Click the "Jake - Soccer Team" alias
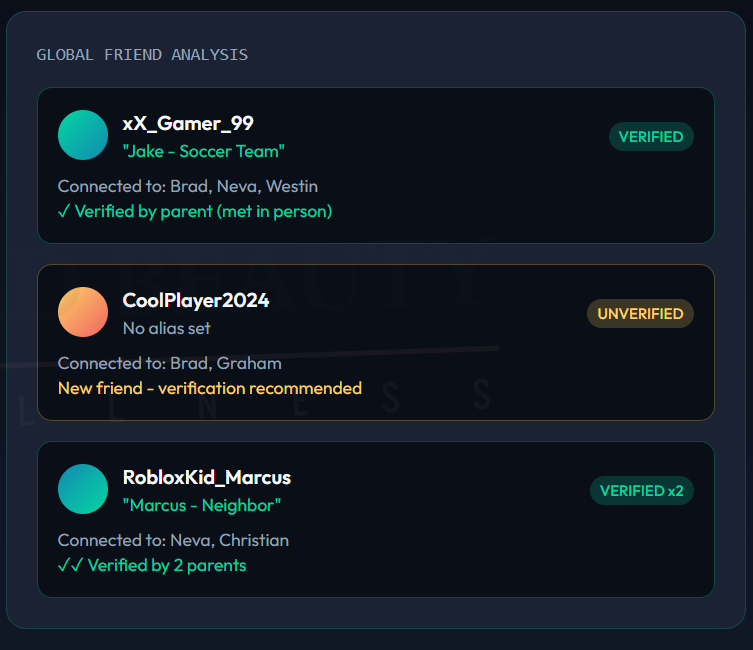753x650 pixels. pyautogui.click(x=204, y=151)
